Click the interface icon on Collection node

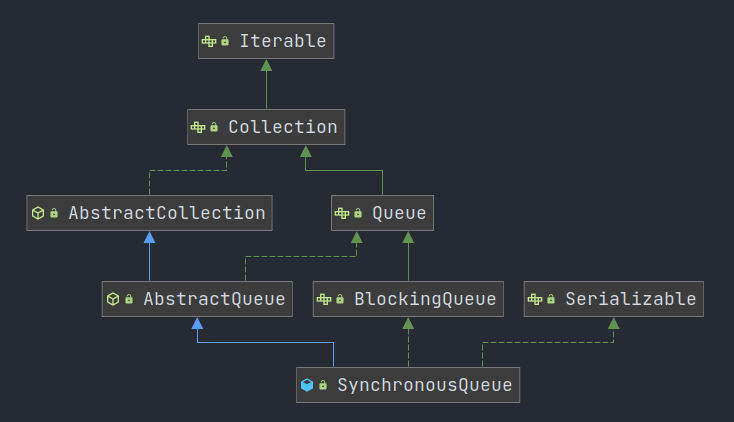point(198,127)
